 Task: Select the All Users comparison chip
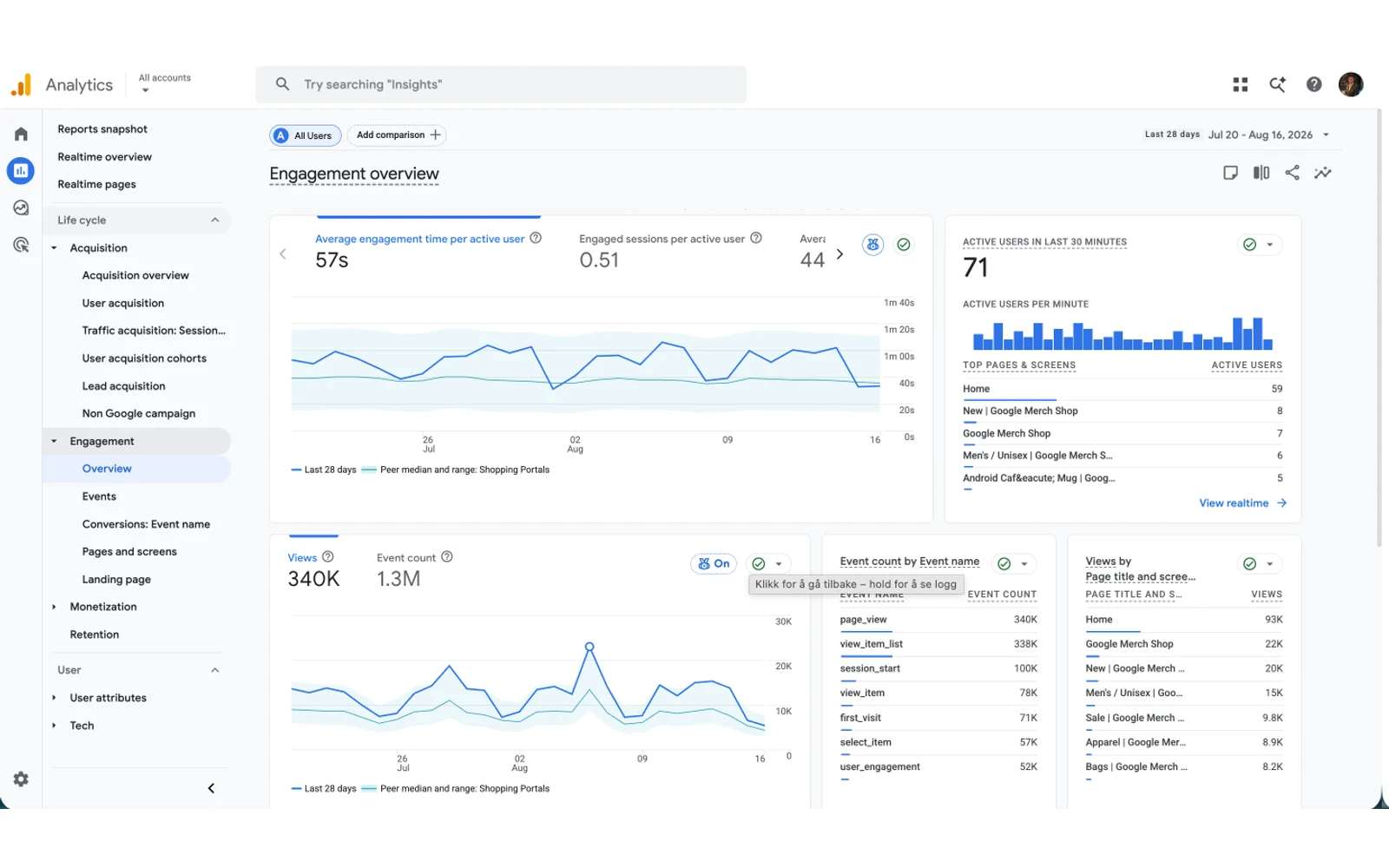coord(305,135)
